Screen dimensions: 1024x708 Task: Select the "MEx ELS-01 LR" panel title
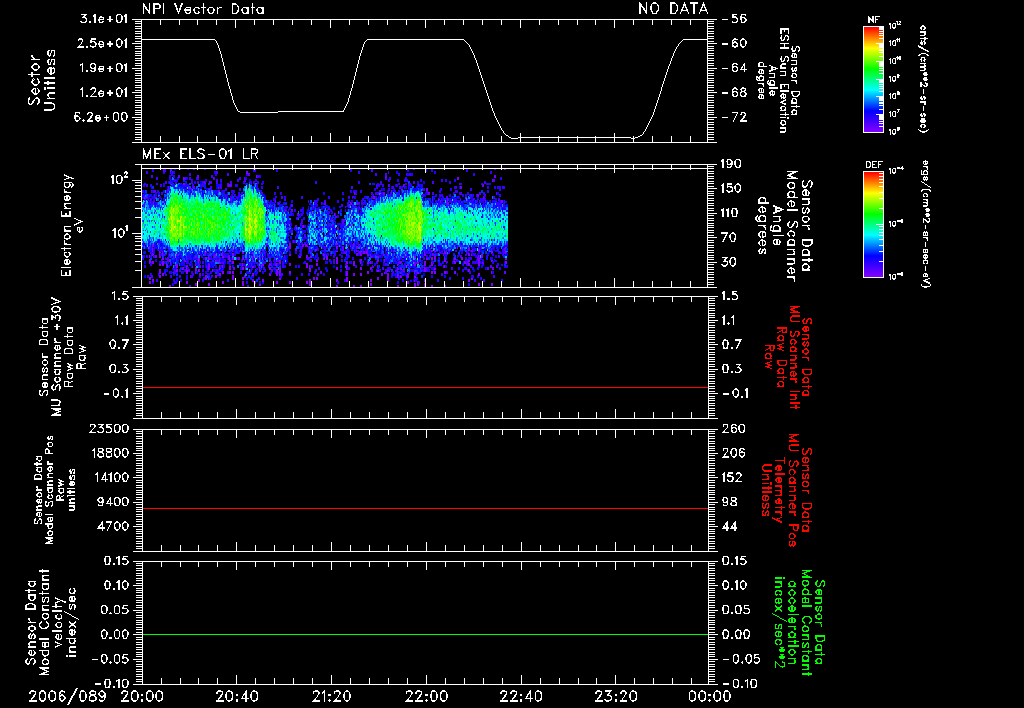click(200, 154)
